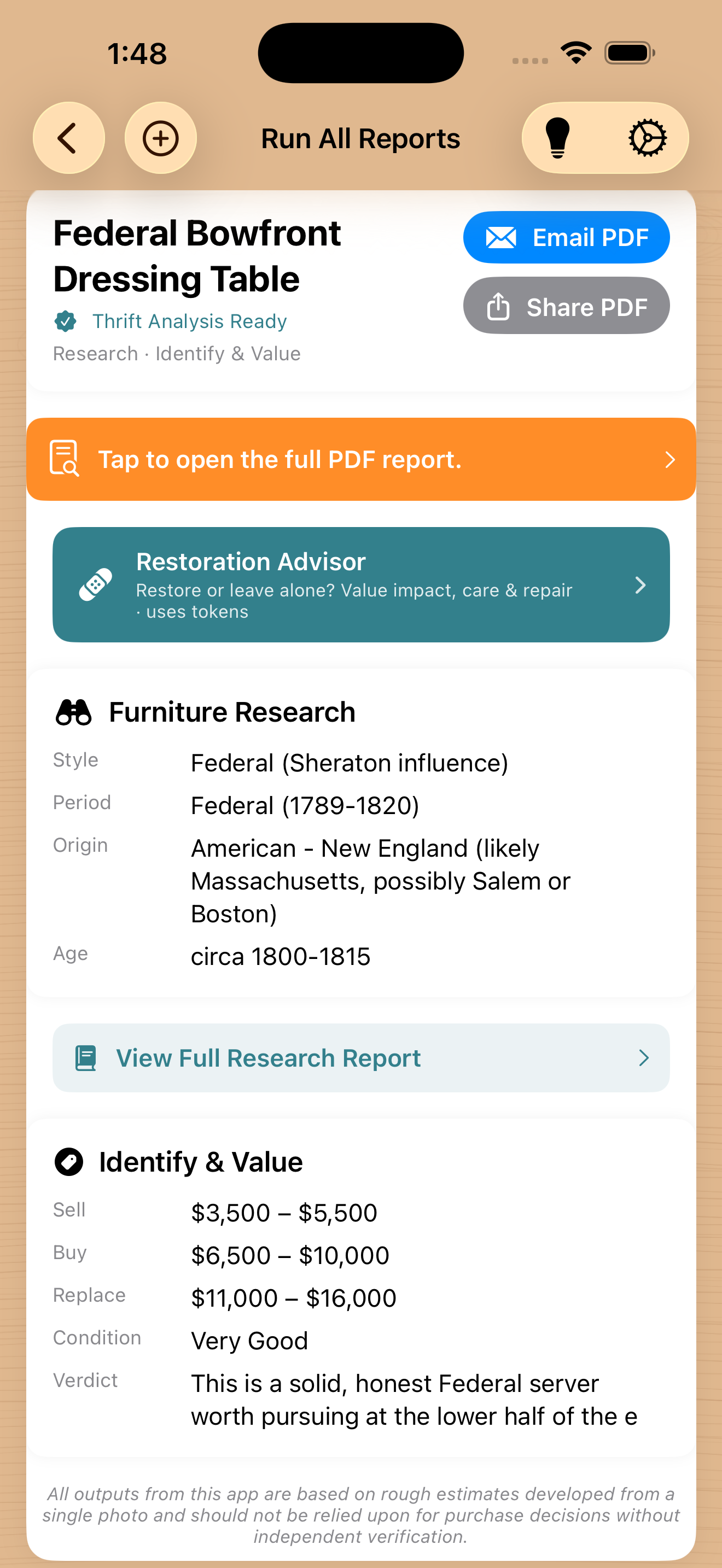Tap the bandage icon for Restoration Advisor
The width and height of the screenshot is (722, 1568).
coord(96,584)
